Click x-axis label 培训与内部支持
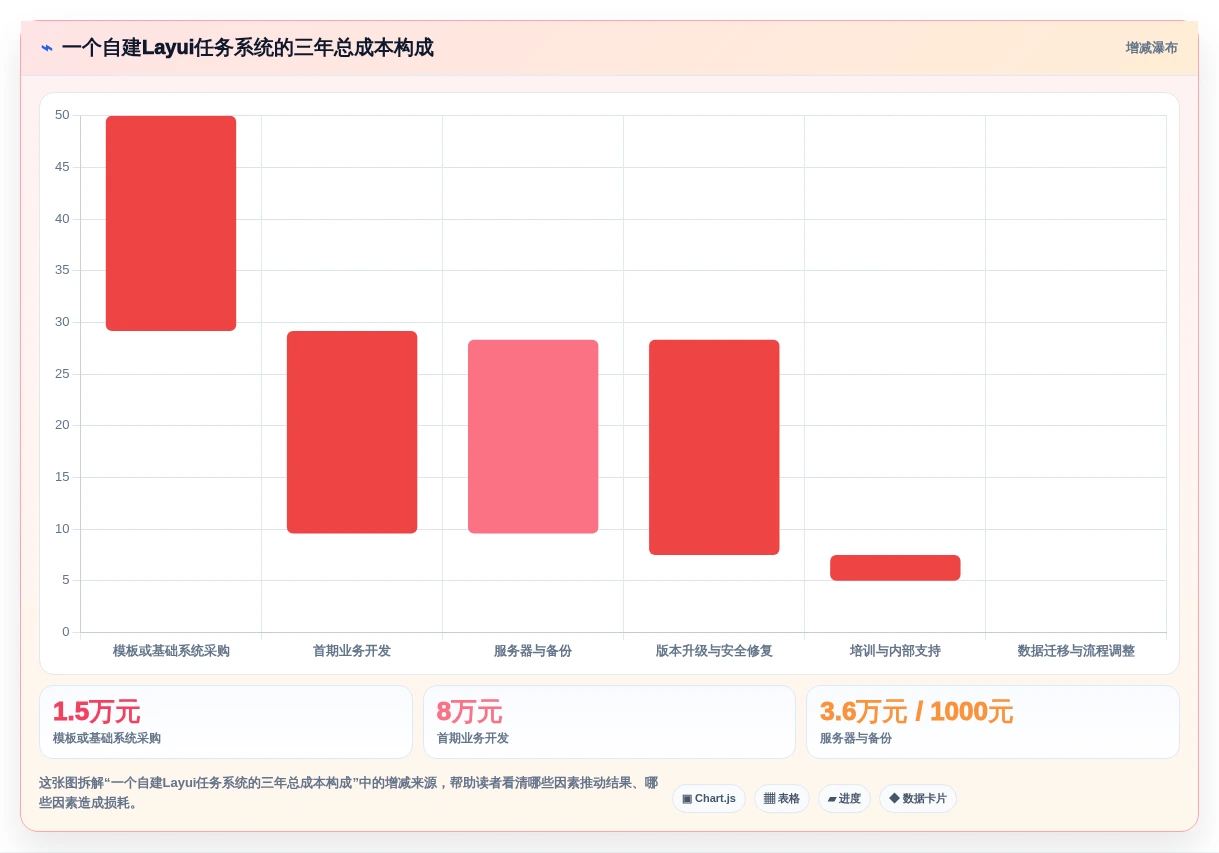Image resolution: width=1219 pixels, height=853 pixels. (x=895, y=651)
